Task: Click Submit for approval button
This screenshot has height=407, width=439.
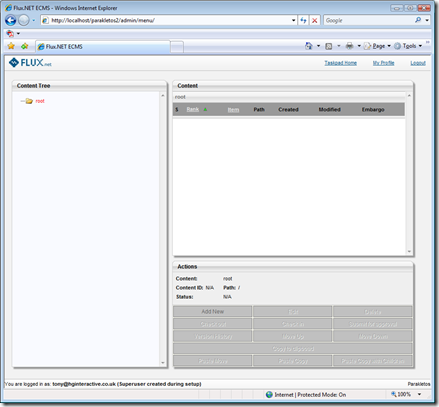Action: pos(373,324)
